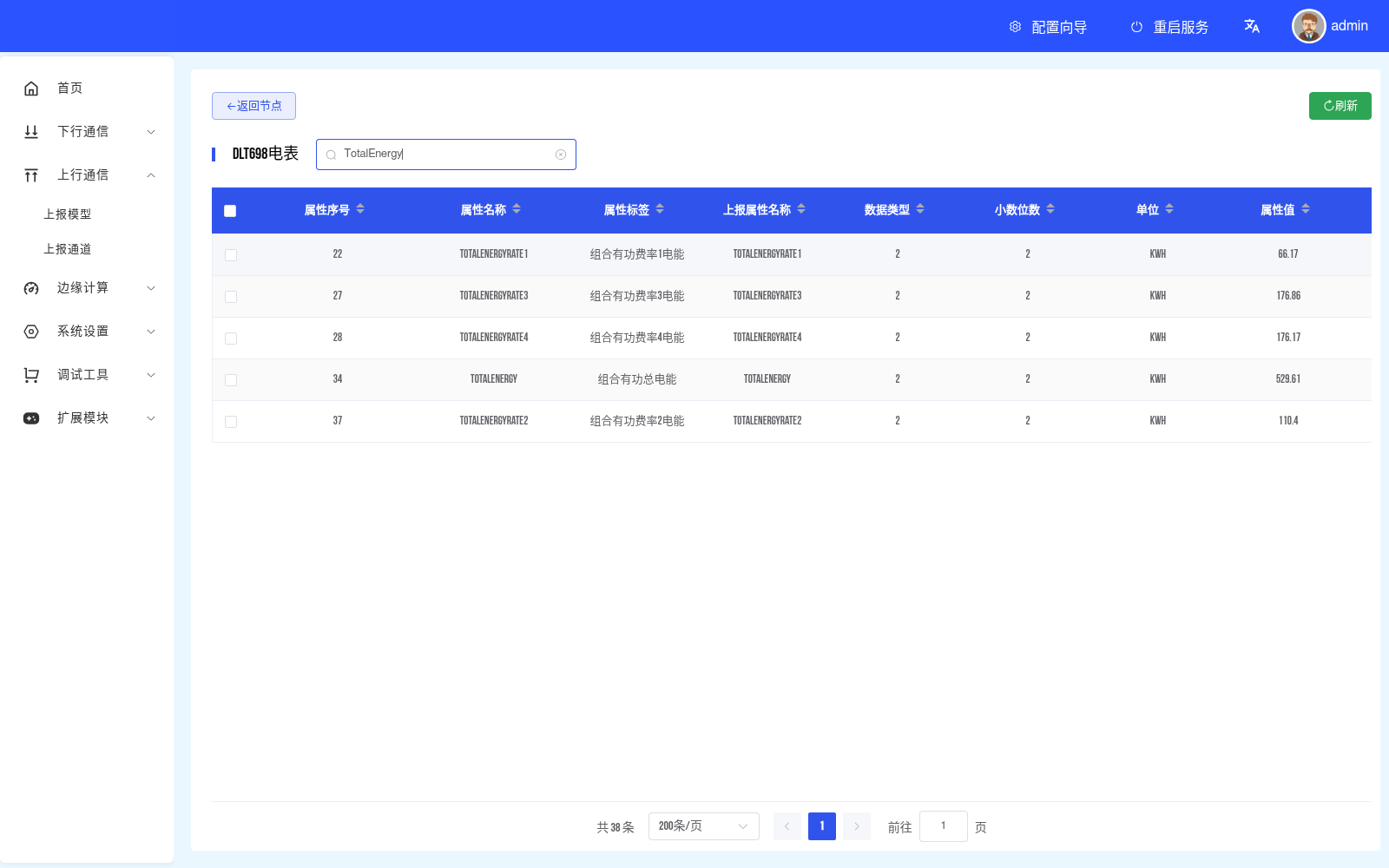
Task: Click the language translation icon
Action: 1251,26
